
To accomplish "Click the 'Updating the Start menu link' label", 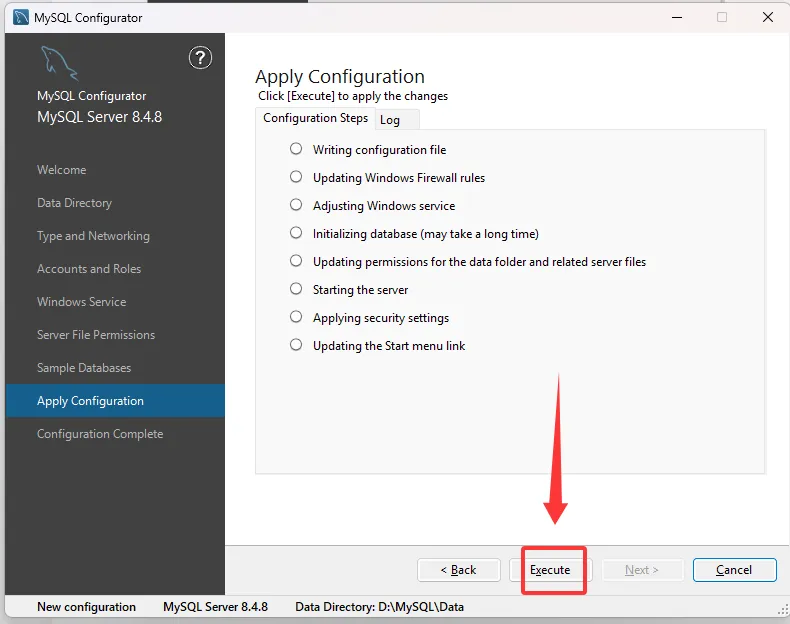I will (x=389, y=346).
